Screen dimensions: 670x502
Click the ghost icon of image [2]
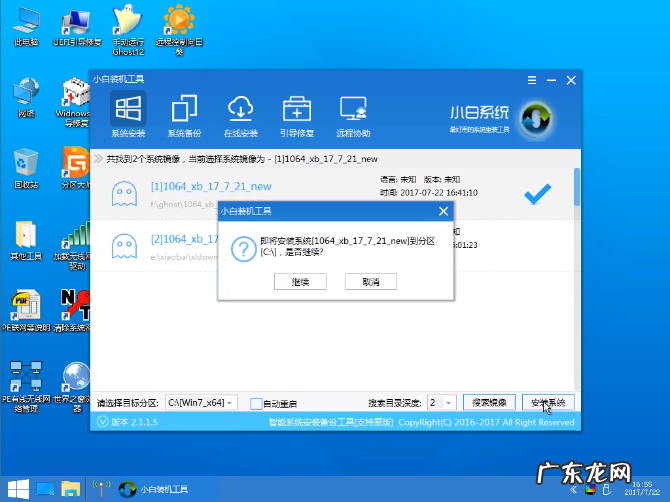[x=124, y=246]
